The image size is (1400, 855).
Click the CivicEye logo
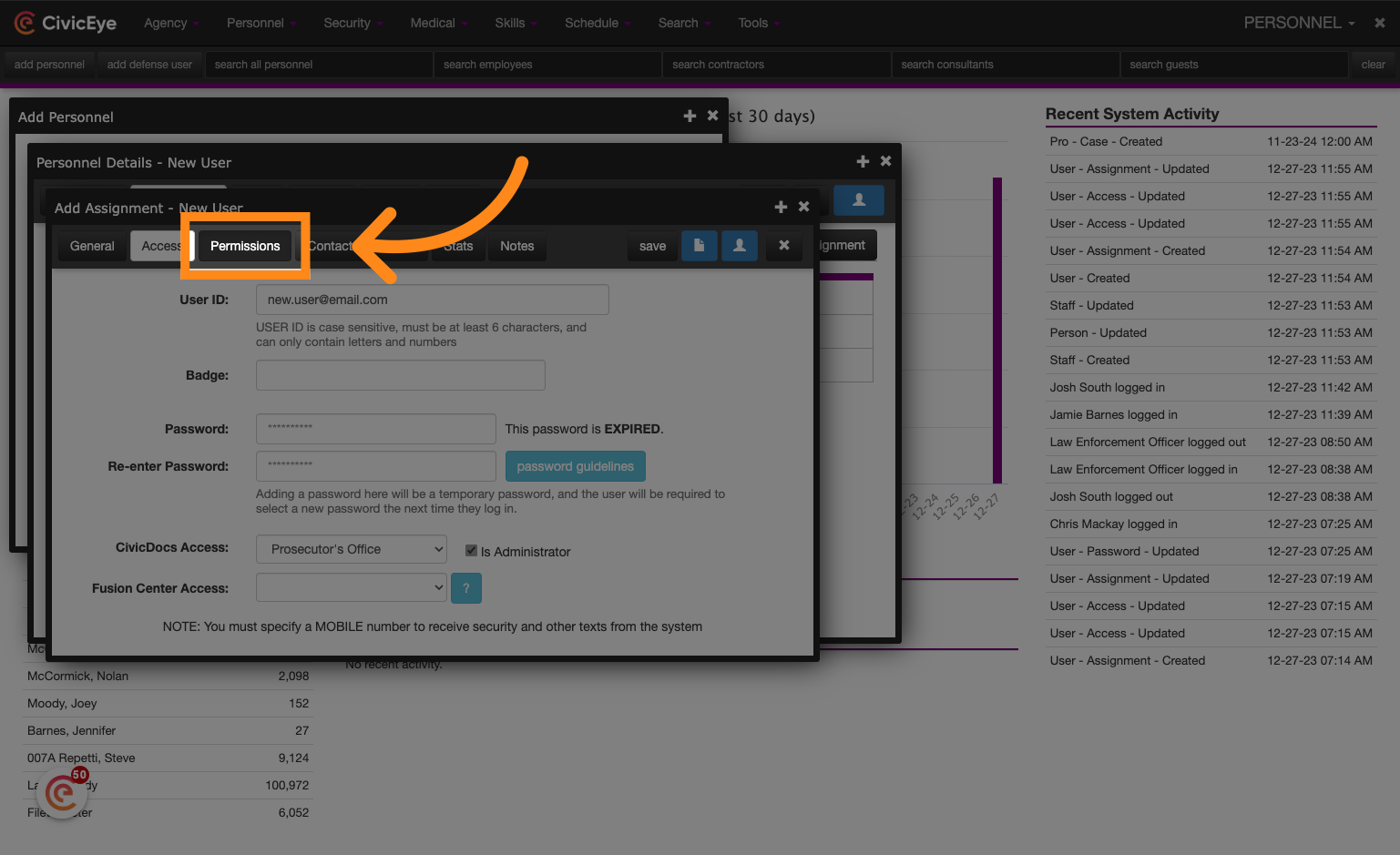point(66,23)
